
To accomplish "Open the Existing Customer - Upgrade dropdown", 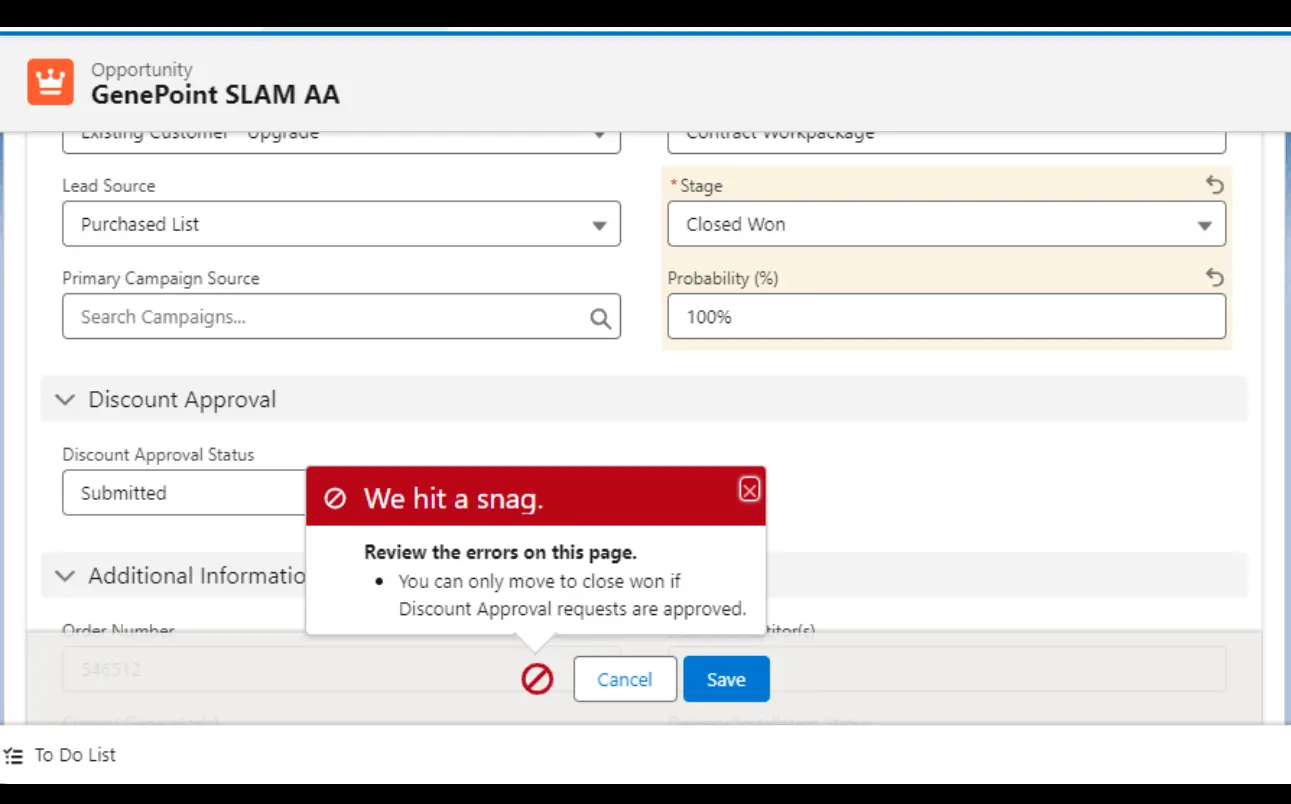I will [x=341, y=138].
